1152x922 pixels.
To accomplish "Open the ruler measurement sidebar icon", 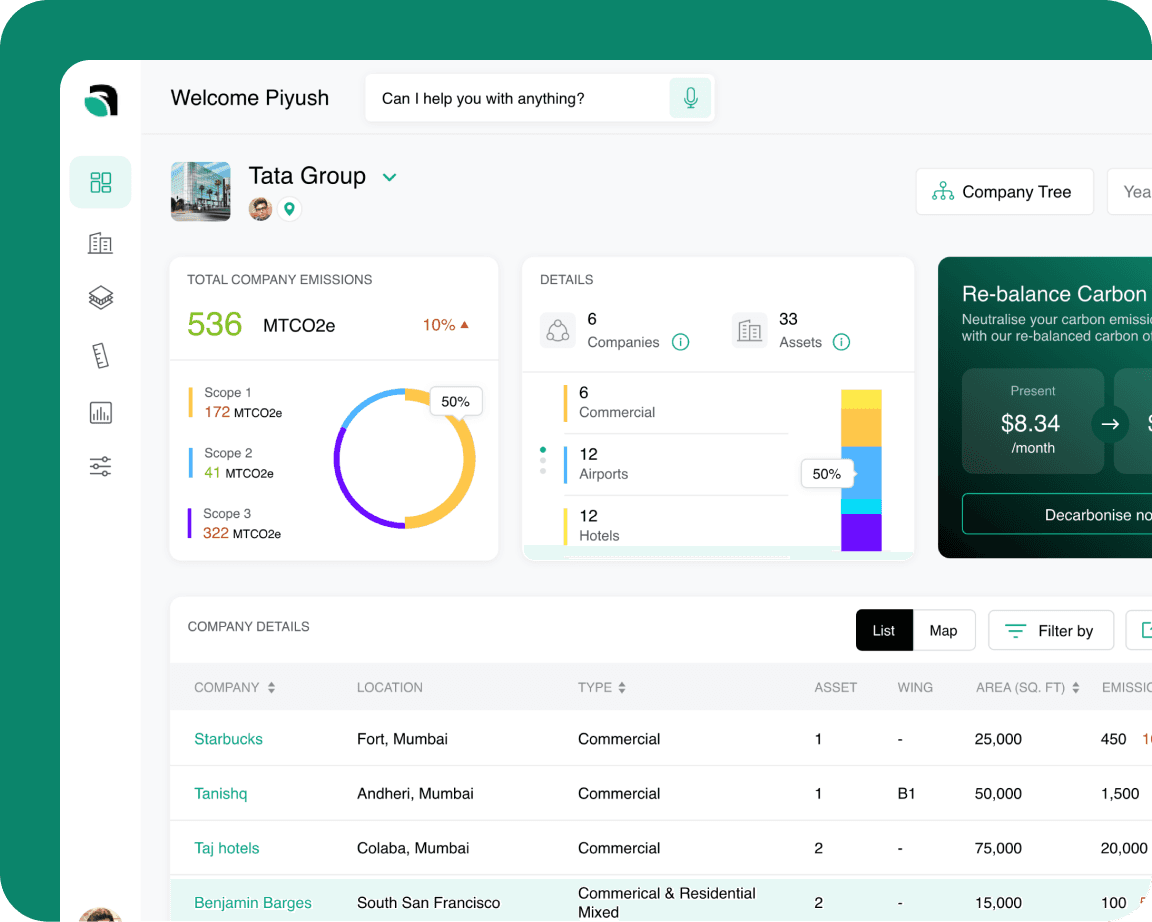I will coord(101,356).
